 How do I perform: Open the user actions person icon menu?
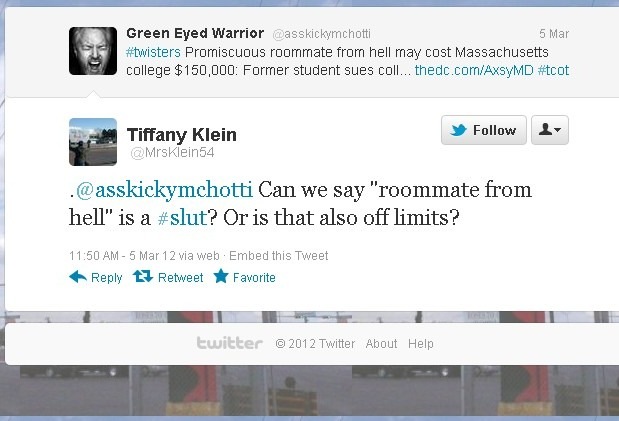pos(550,130)
